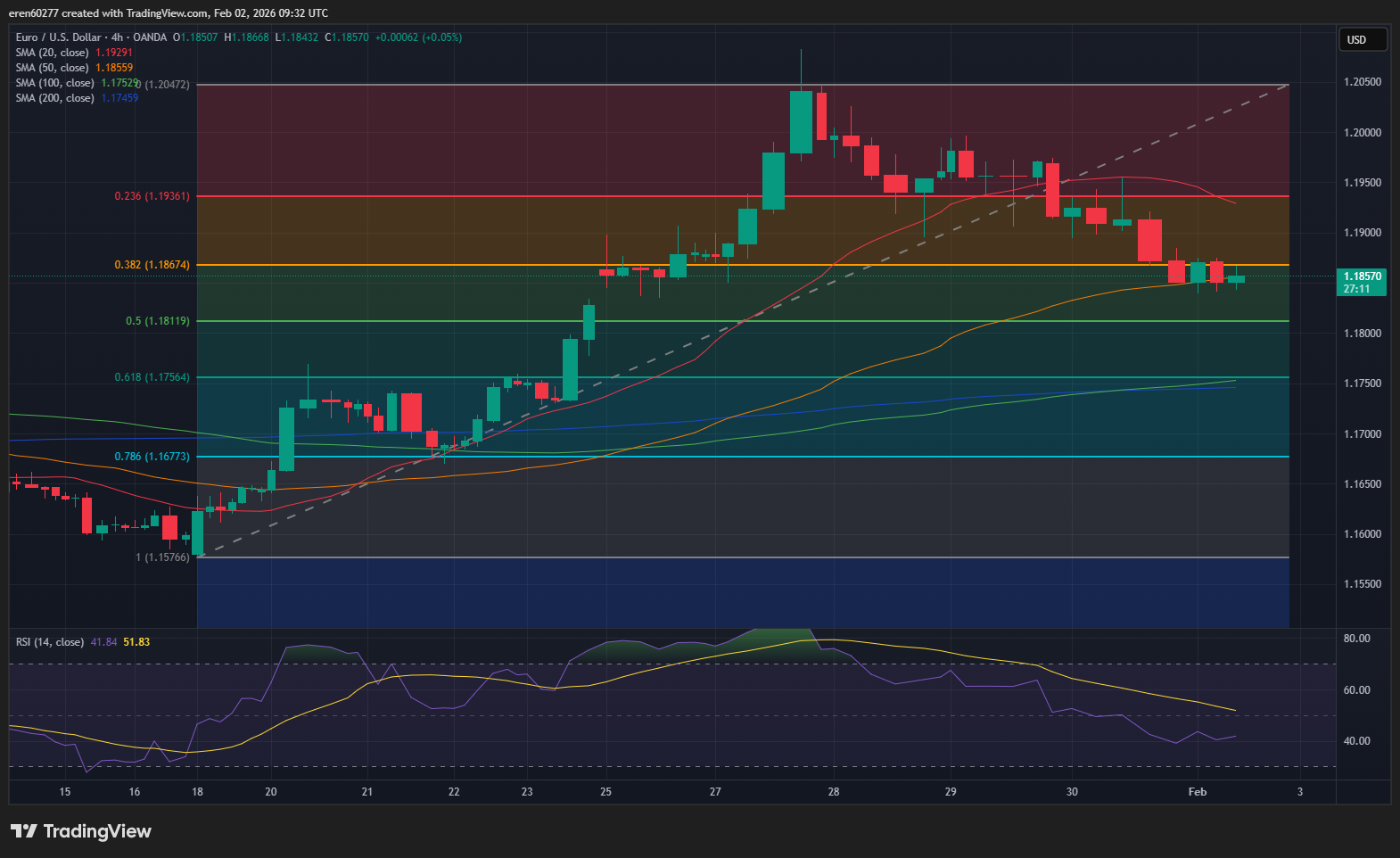This screenshot has width=1400, height=858.
Task: Select the SMA (200, close) legend entry
Action: click(x=54, y=98)
